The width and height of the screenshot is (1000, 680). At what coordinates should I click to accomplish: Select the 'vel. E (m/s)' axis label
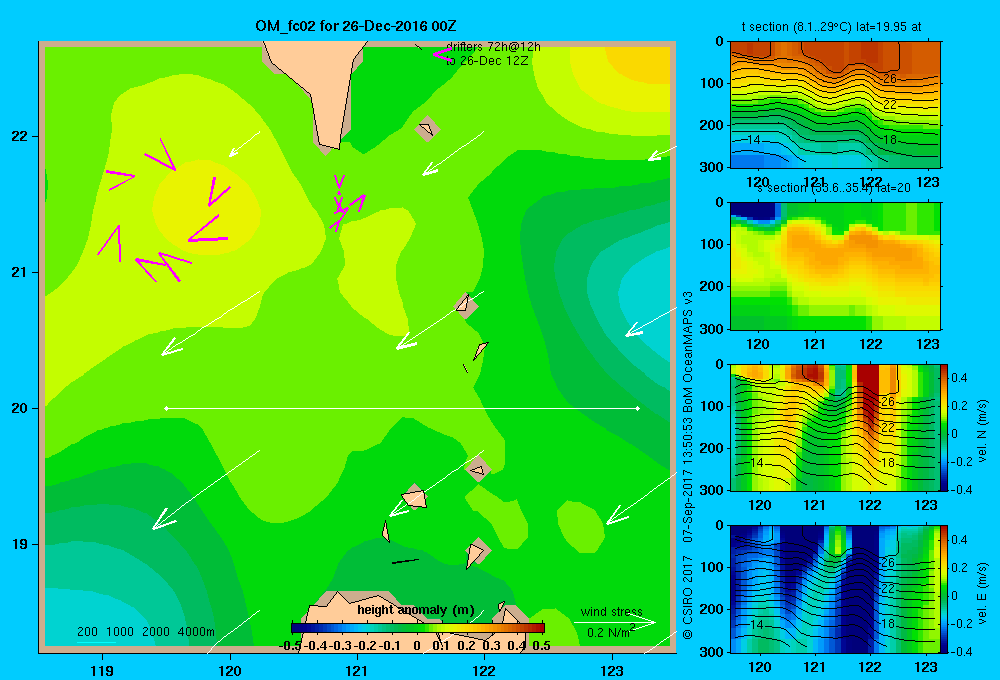tap(982, 593)
